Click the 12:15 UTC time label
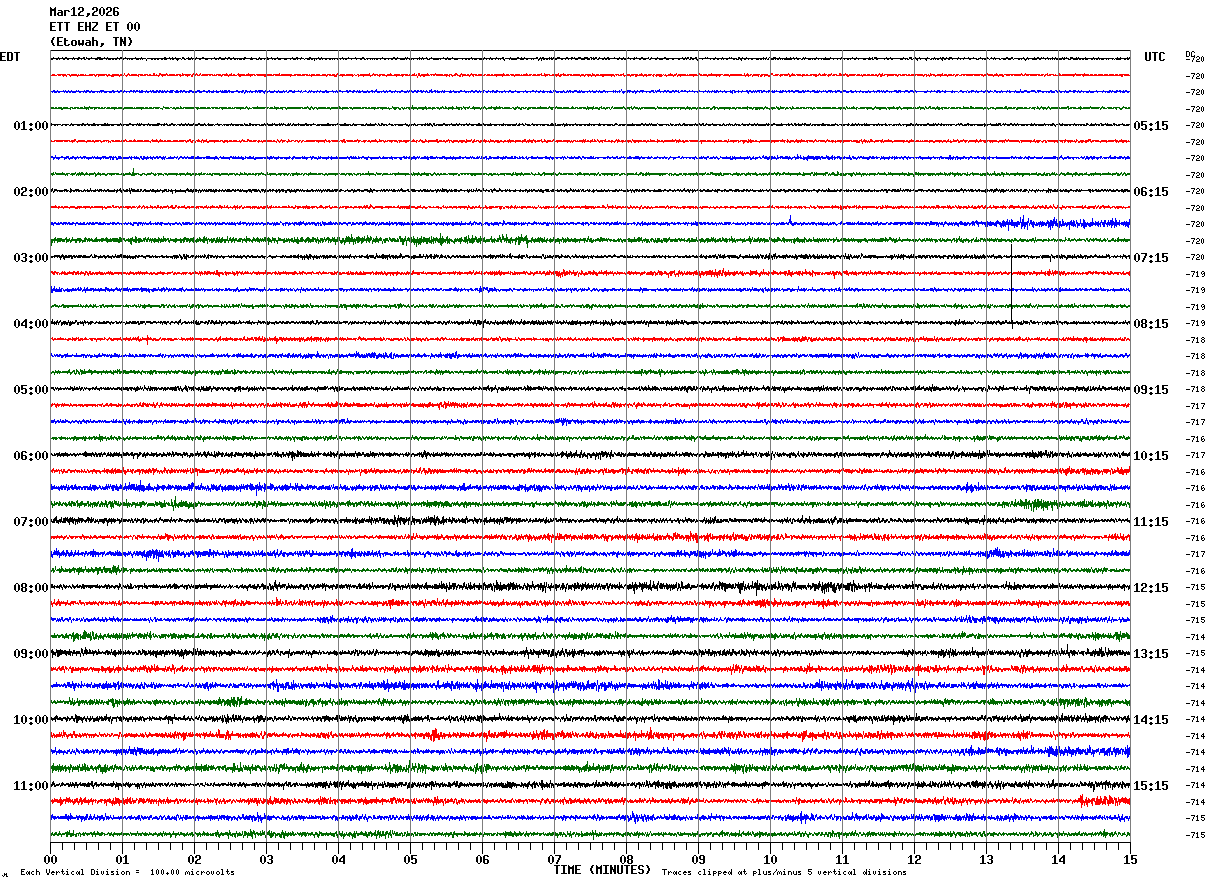Screen dimensions: 1210x886 tap(1151, 588)
